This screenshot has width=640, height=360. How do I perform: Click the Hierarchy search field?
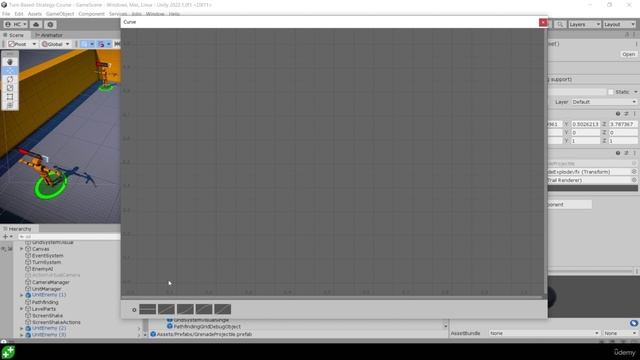tap(69, 236)
